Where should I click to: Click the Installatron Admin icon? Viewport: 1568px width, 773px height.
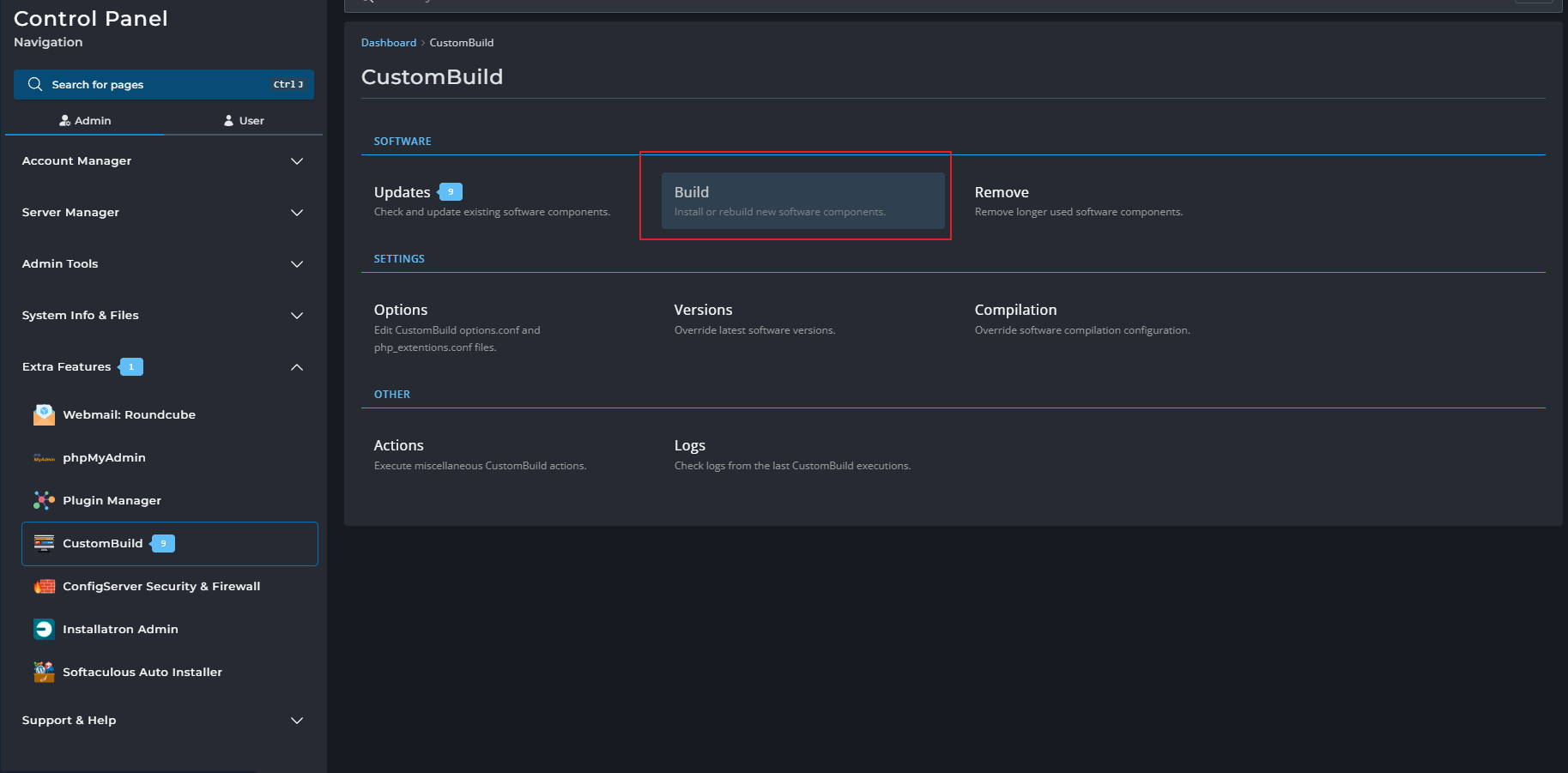[44, 629]
